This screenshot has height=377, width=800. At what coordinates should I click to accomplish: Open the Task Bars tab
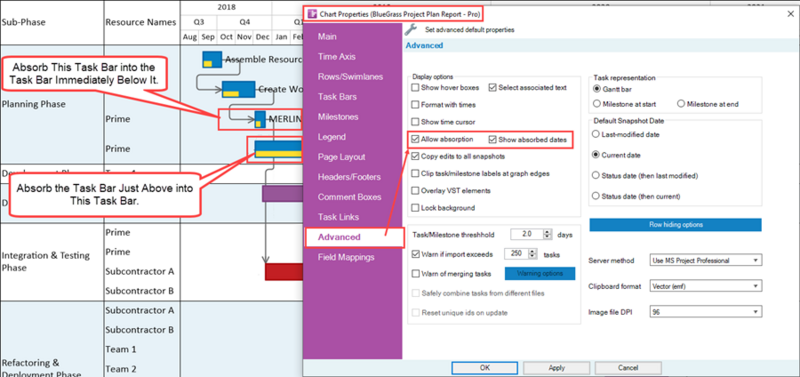(337, 96)
